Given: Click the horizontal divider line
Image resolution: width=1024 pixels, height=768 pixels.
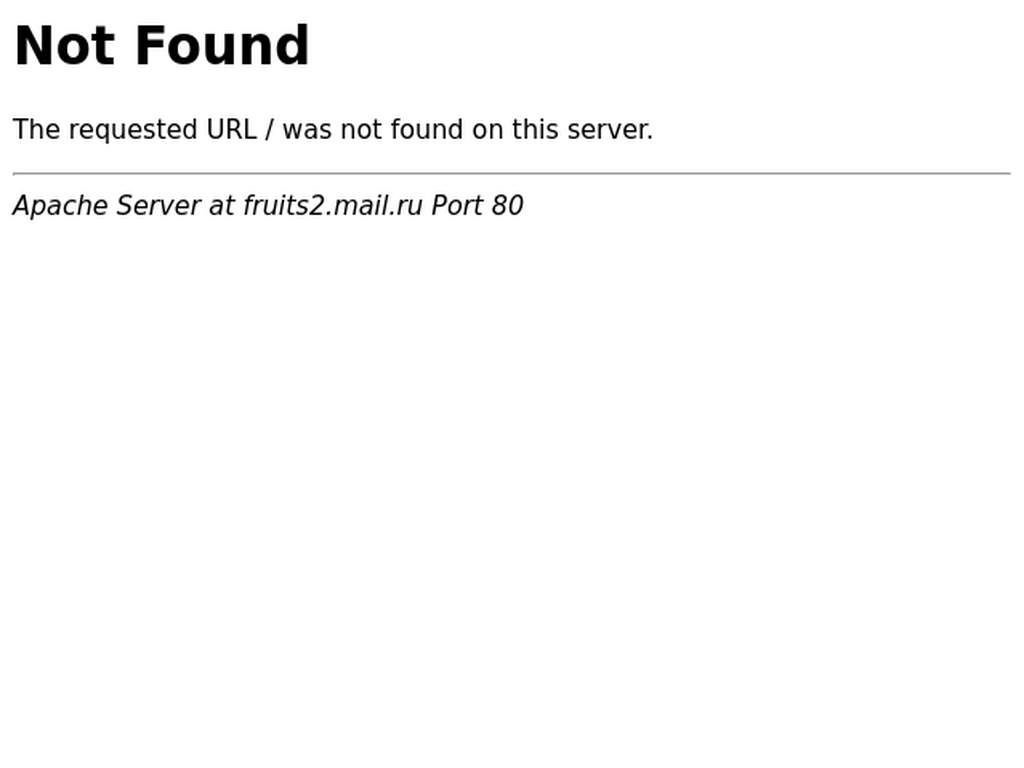Looking at the screenshot, I should (512, 174).
